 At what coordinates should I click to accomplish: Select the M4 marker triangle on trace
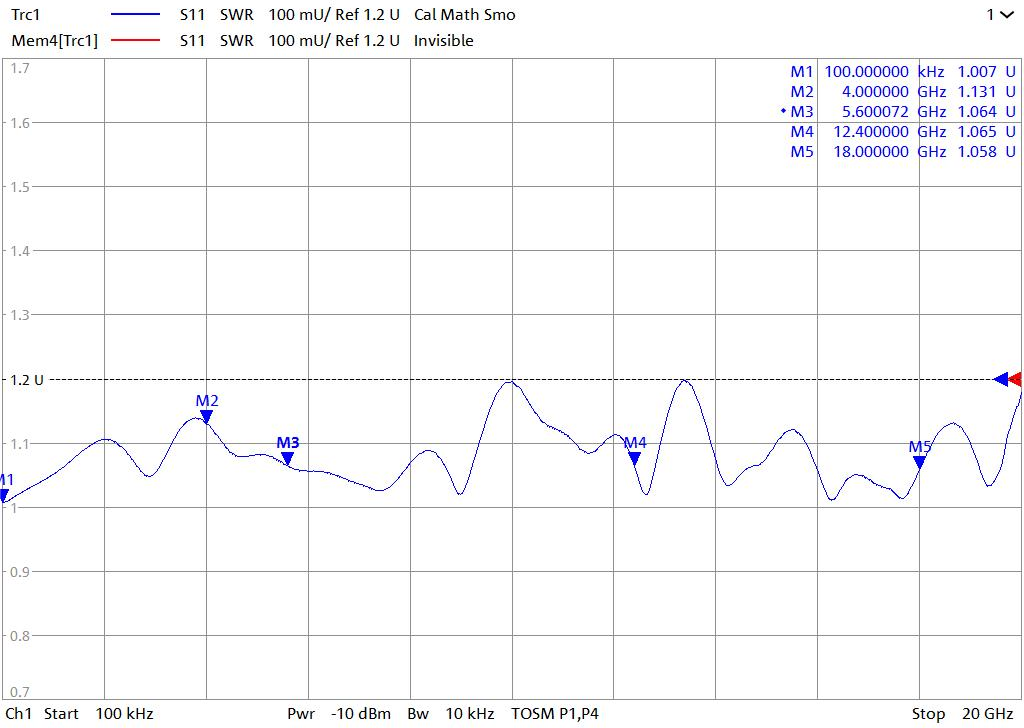click(634, 459)
